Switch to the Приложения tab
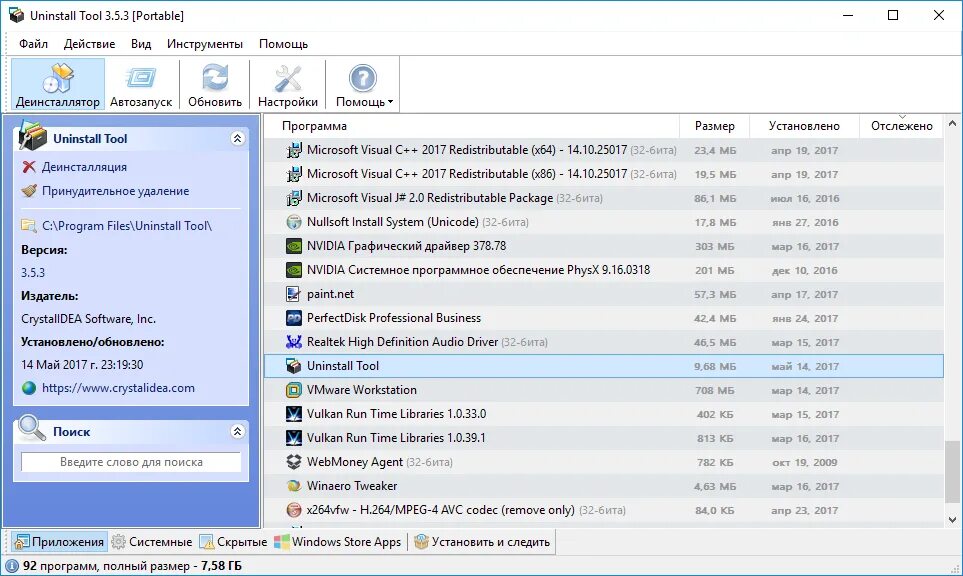Image resolution: width=963 pixels, height=576 pixels. click(x=59, y=542)
